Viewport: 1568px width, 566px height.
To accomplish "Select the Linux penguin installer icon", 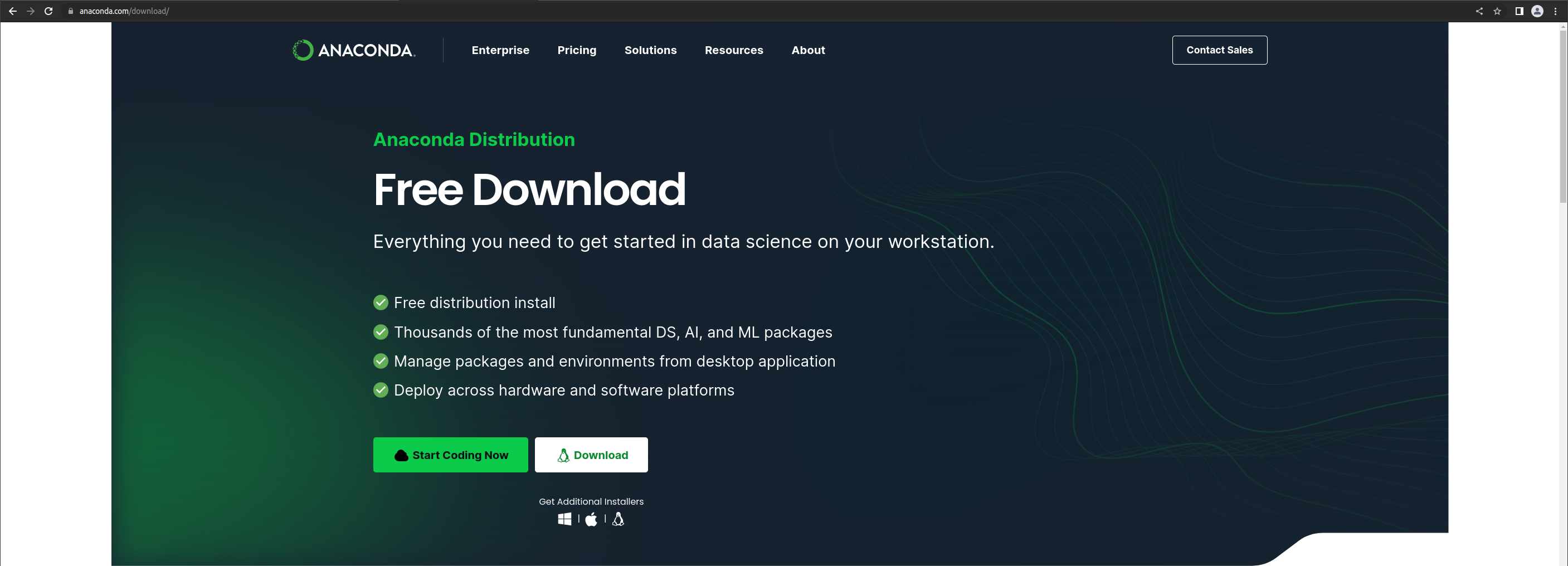I will (x=618, y=519).
